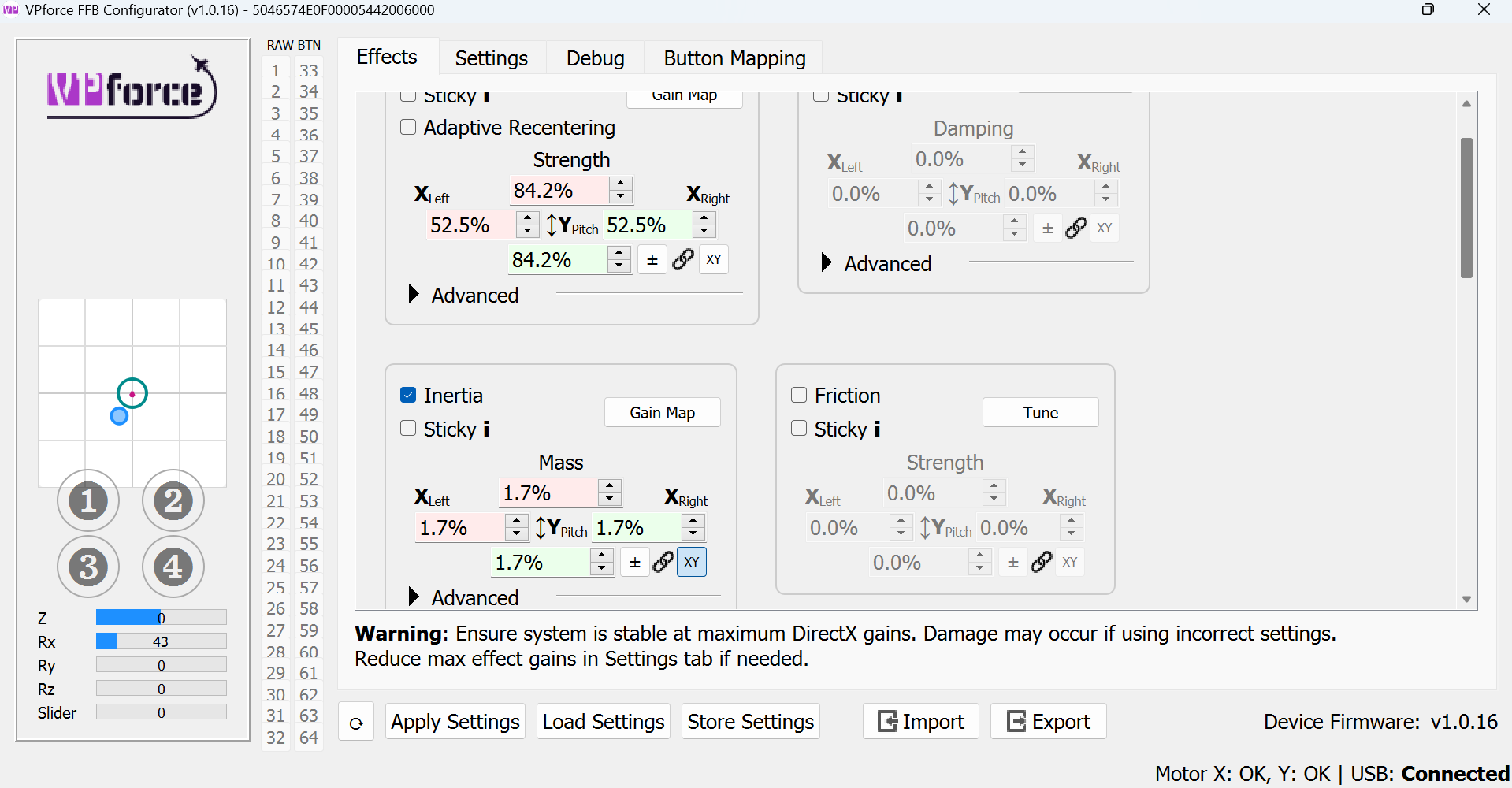Image resolution: width=1512 pixels, height=788 pixels.
Task: Expand Advanced in the Damping panel
Action: pos(827,262)
